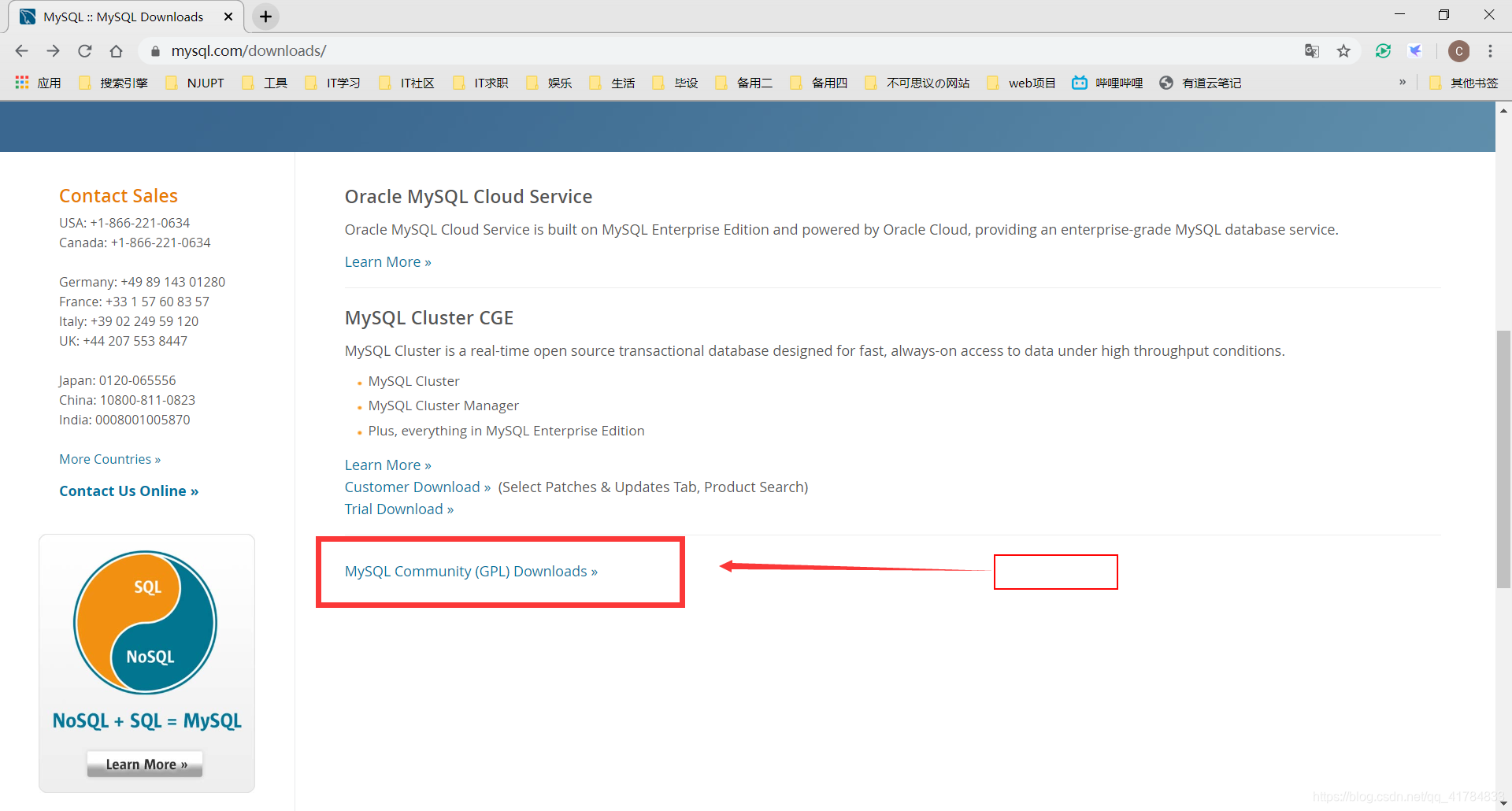Open the 应用 apps shortcut

click(x=38, y=83)
